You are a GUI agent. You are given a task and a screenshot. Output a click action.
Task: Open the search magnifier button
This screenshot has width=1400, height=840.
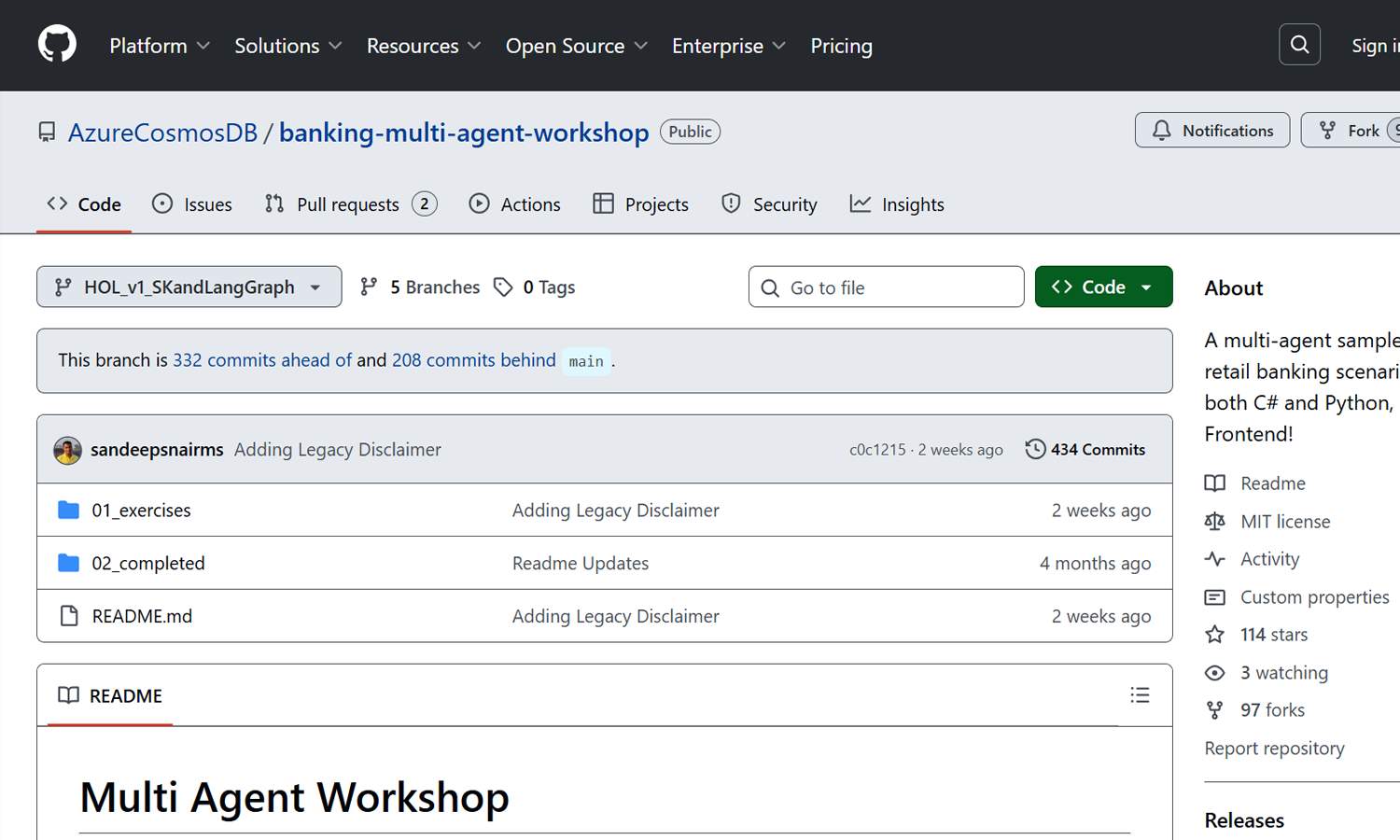point(1299,45)
